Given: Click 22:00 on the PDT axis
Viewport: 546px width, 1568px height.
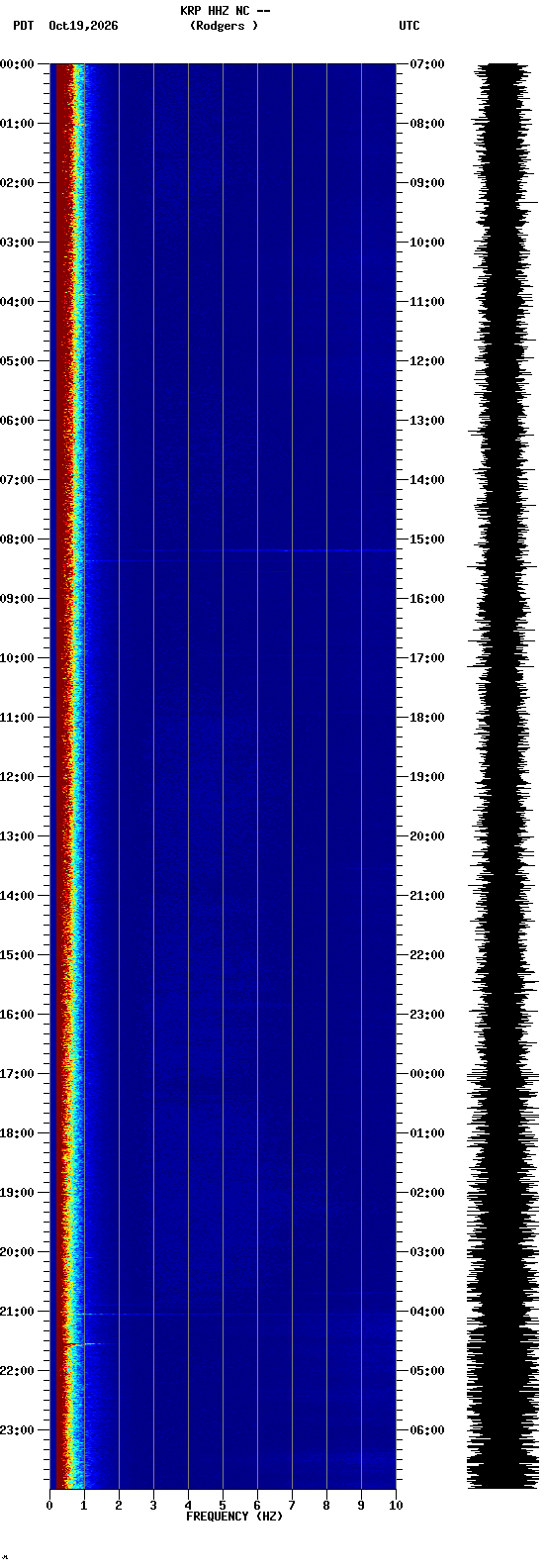Looking at the screenshot, I should click(x=18, y=1371).
